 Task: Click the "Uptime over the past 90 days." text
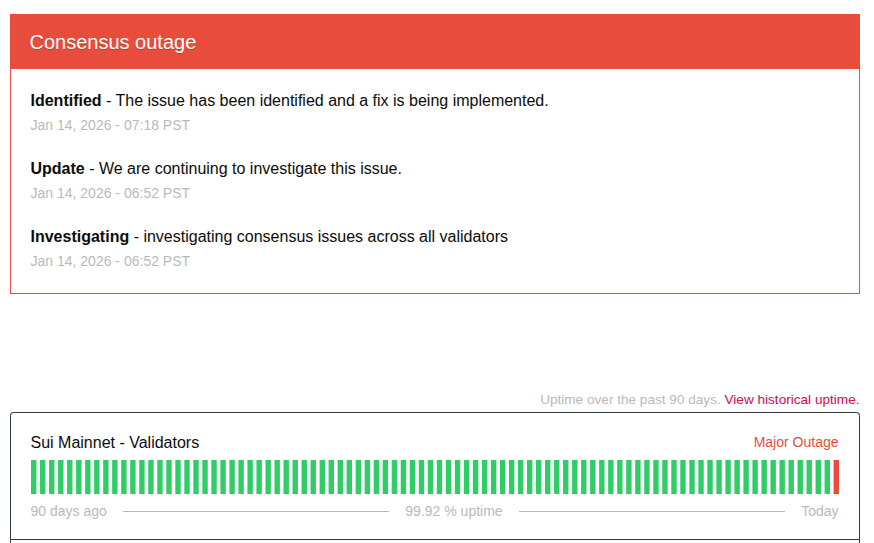point(630,399)
